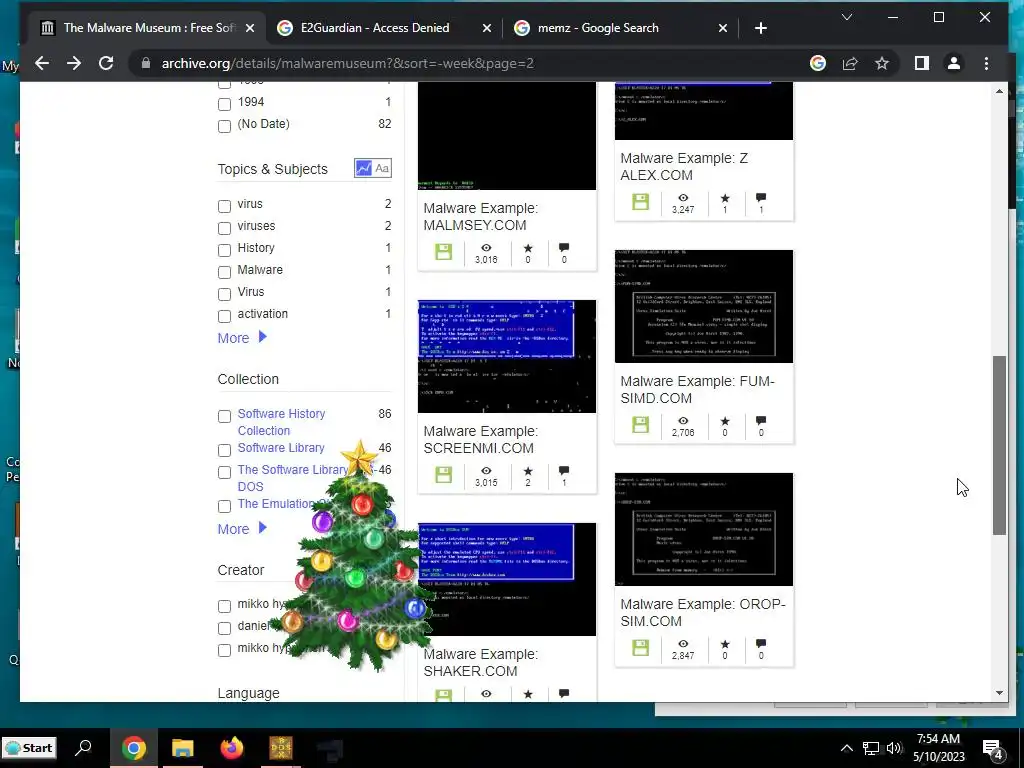
Task: Check the (No Date) filter
Action: 225,126
